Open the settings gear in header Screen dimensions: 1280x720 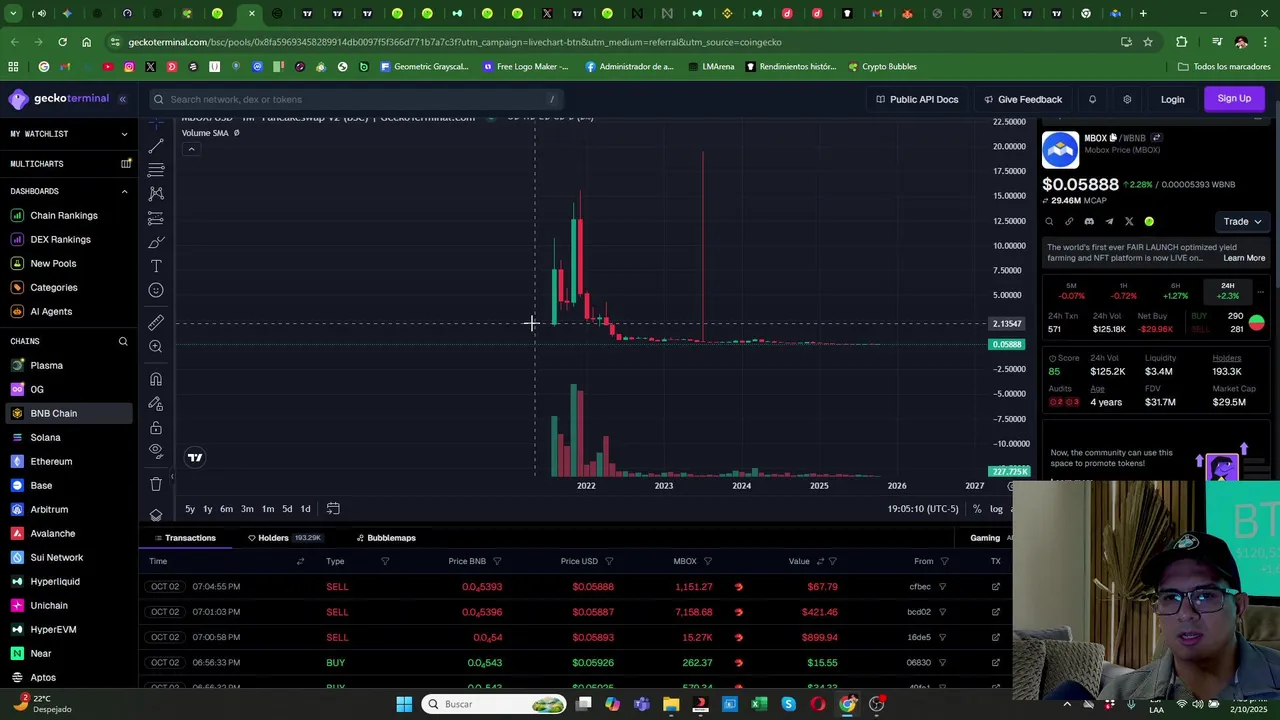1127,99
